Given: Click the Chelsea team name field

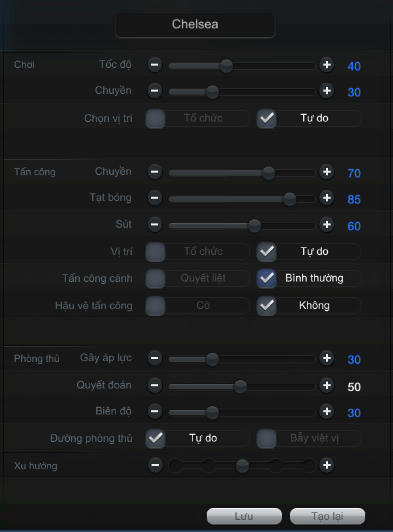Looking at the screenshot, I should coord(195,25).
